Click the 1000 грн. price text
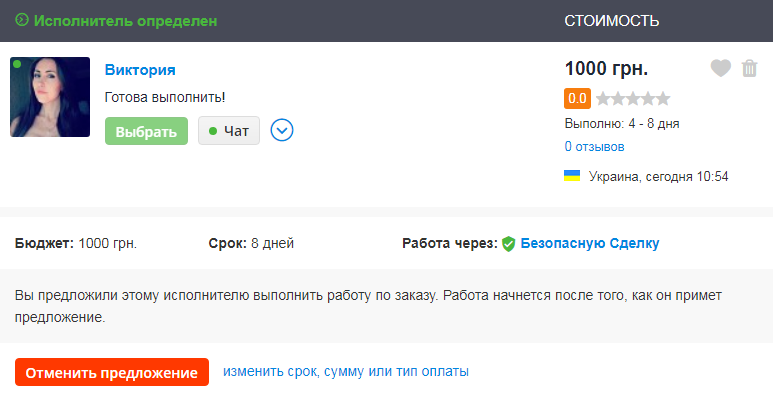The image size is (773, 400). tap(606, 69)
